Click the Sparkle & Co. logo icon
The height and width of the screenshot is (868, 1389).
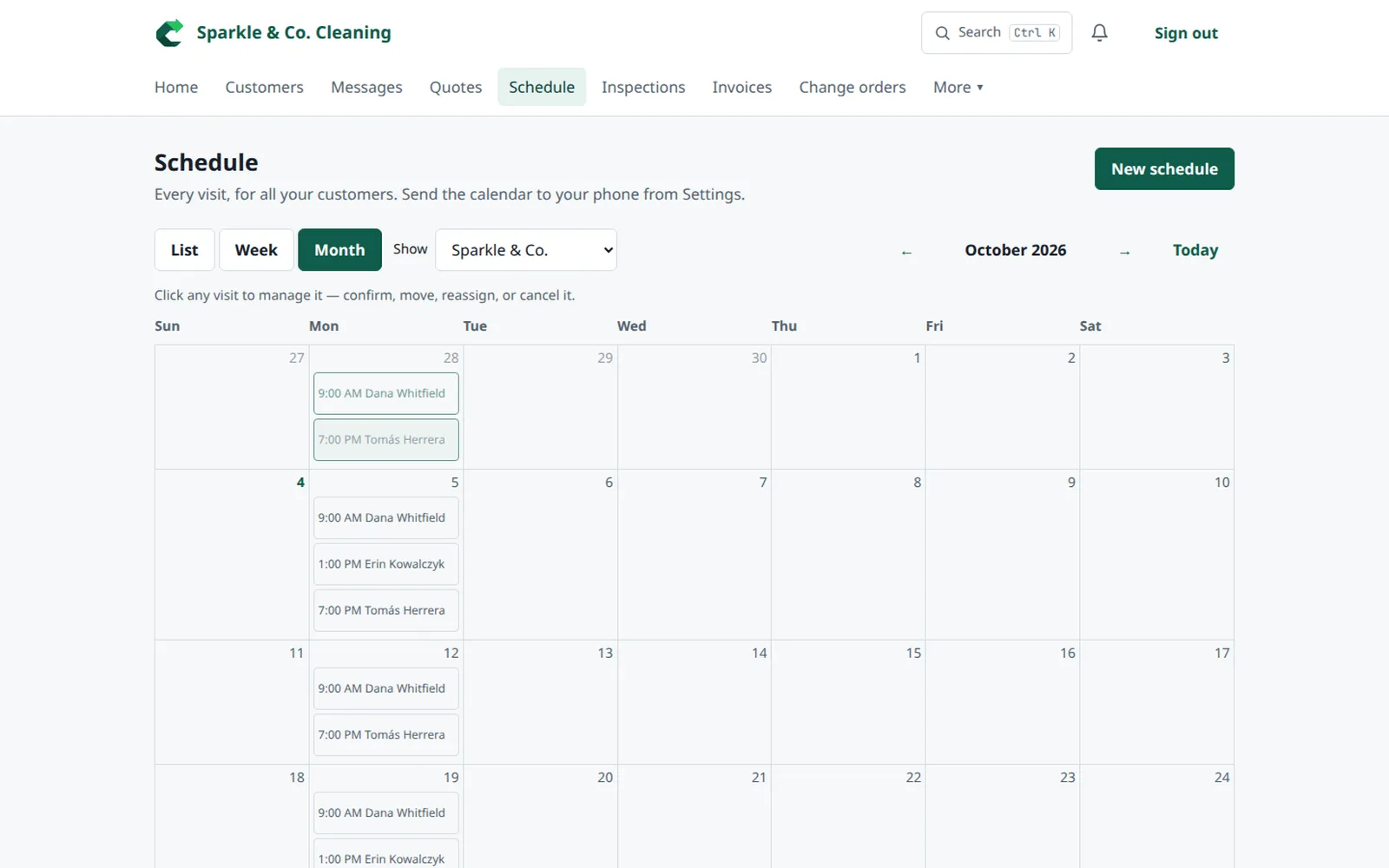point(169,33)
